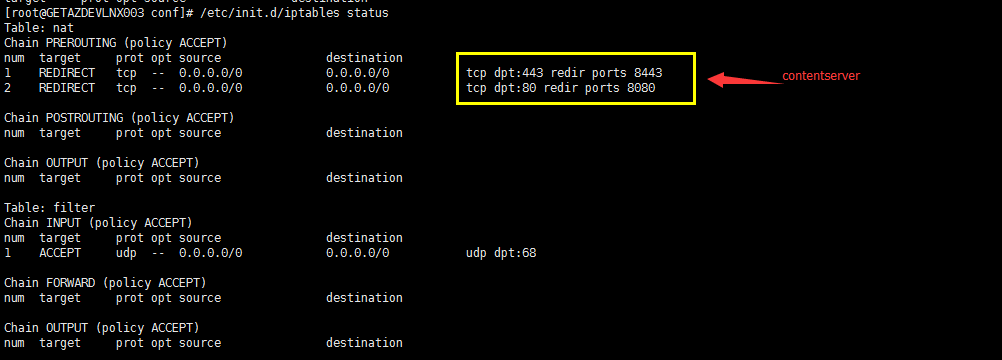
Task: Click REDIRECT in the dpt:443 rule row
Action: tap(66, 73)
